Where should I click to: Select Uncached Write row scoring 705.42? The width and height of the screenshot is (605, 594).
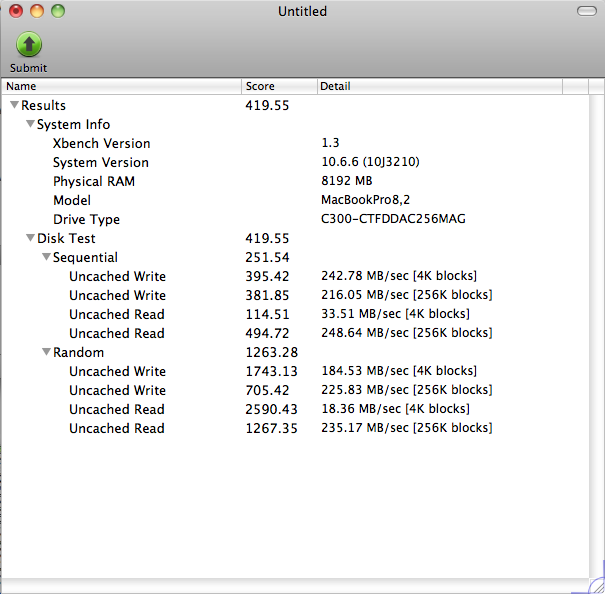296,390
